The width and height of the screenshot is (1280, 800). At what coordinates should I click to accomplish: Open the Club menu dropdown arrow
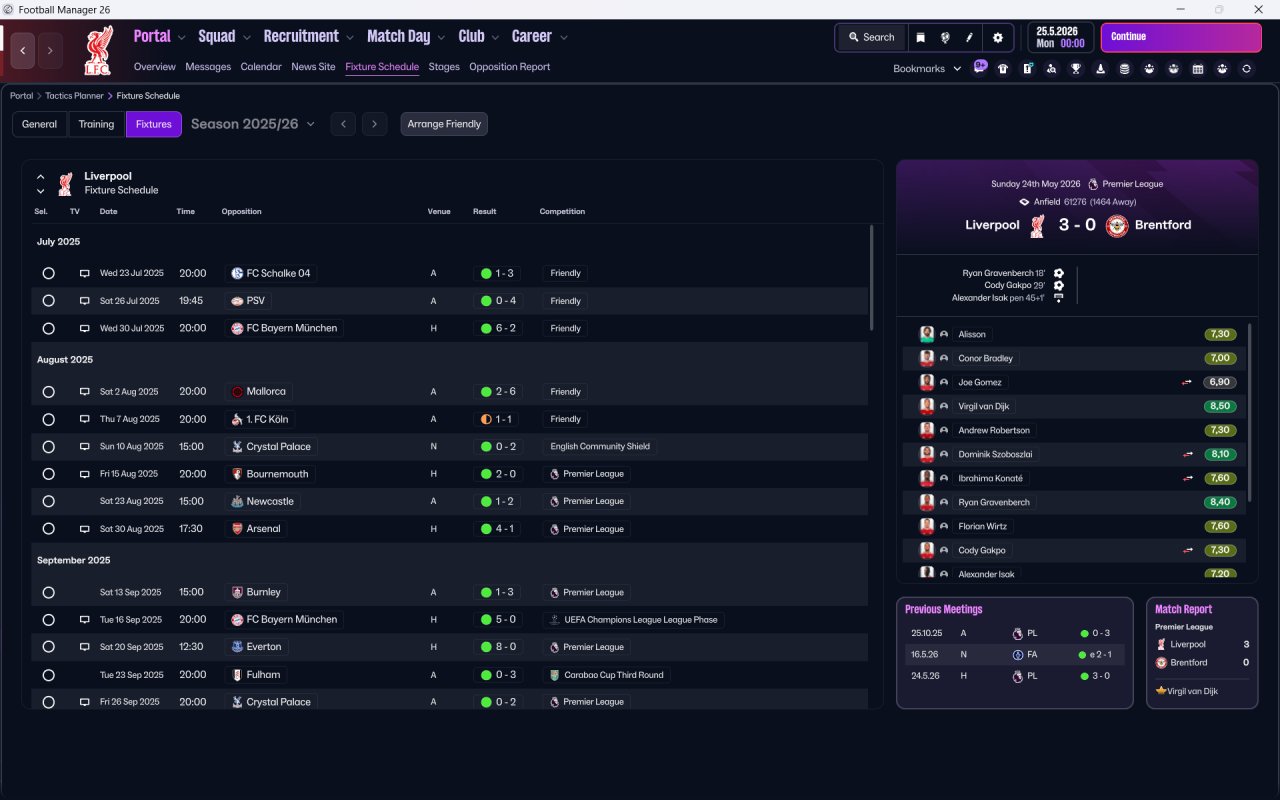click(x=495, y=38)
